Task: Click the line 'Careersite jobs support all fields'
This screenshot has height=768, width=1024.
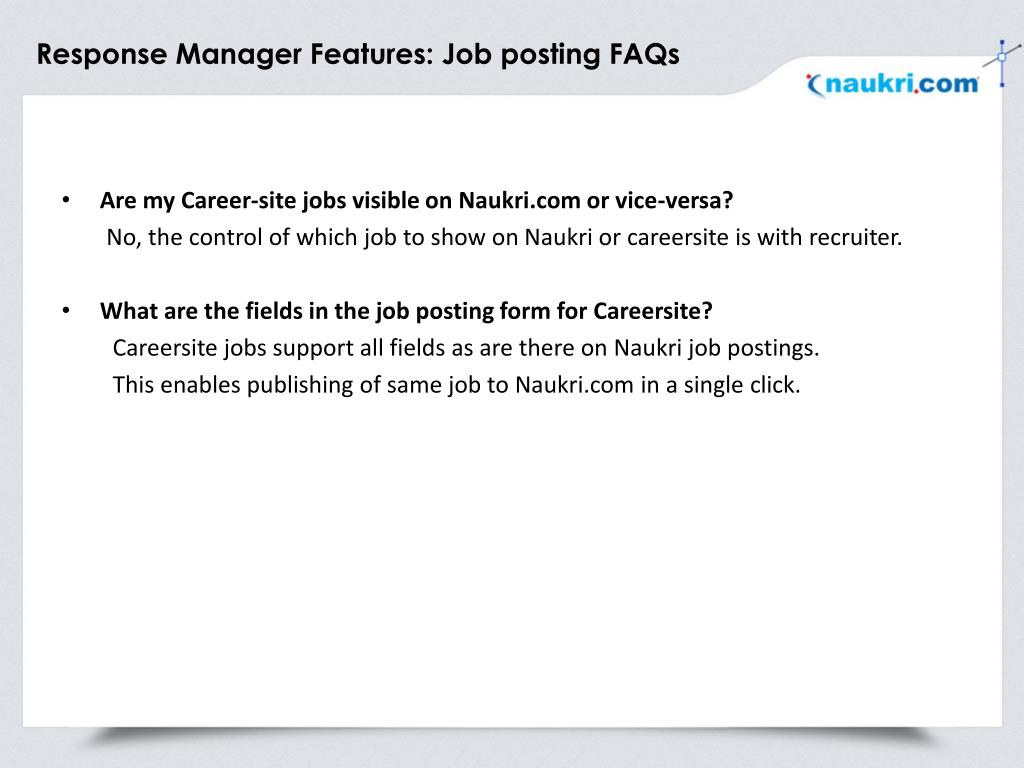Action: pyautogui.click(x=466, y=348)
